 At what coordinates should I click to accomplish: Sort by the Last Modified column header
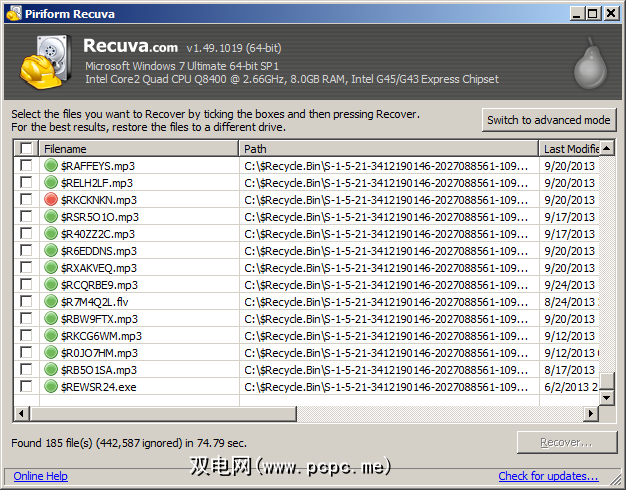(569, 149)
